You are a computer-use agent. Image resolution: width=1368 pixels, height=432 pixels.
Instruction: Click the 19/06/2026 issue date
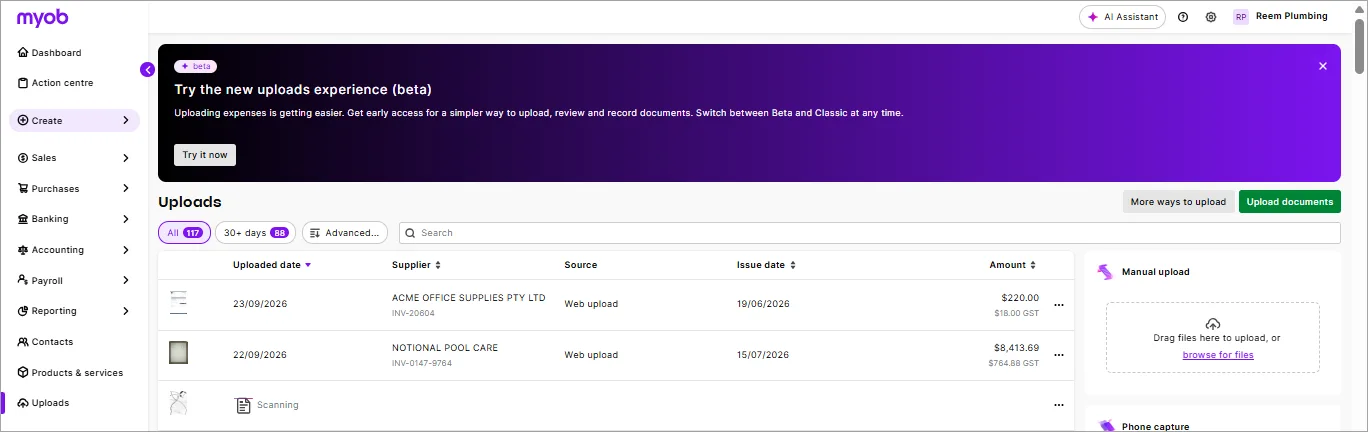click(764, 304)
